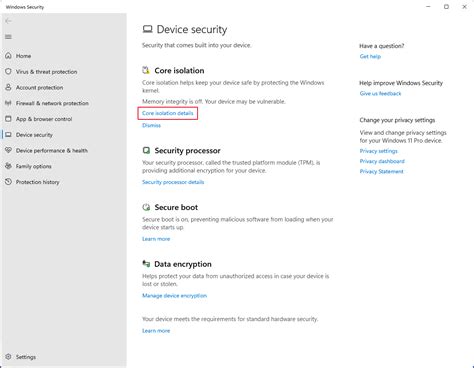Click Learn more under hardware security requirements
The image size is (474, 368).
156,331
